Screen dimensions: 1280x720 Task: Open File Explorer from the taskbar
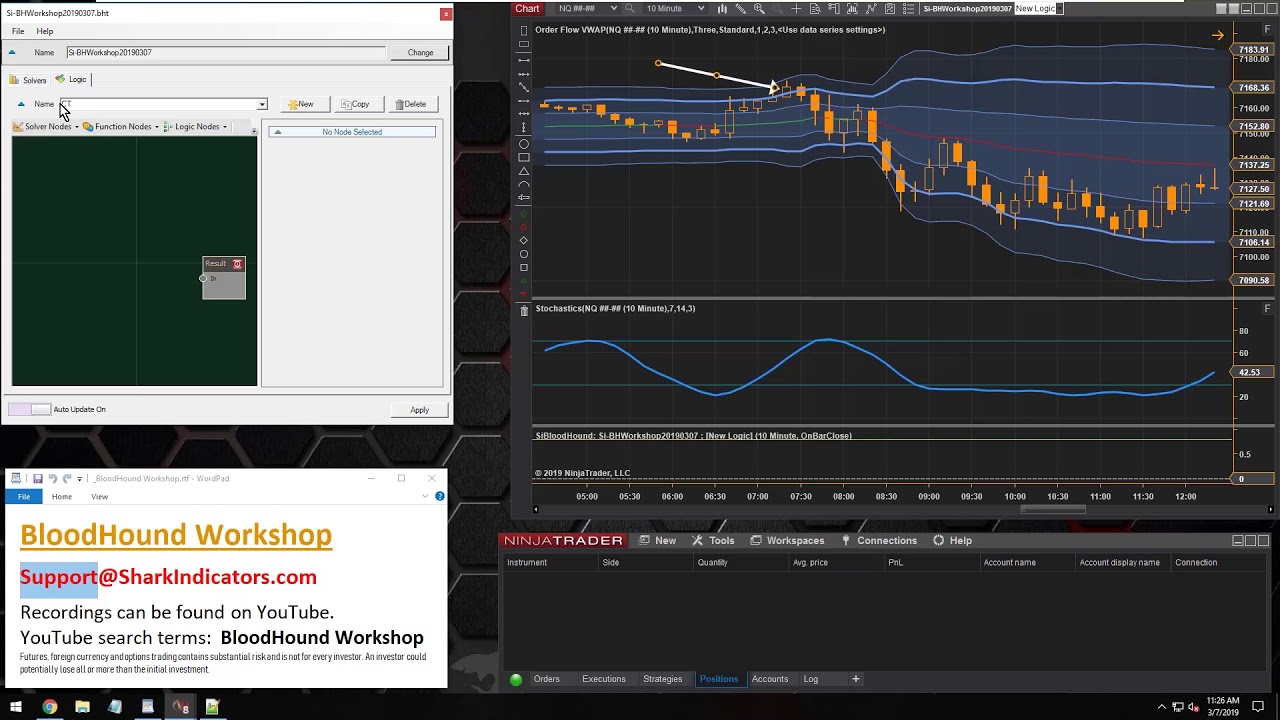[x=82, y=707]
